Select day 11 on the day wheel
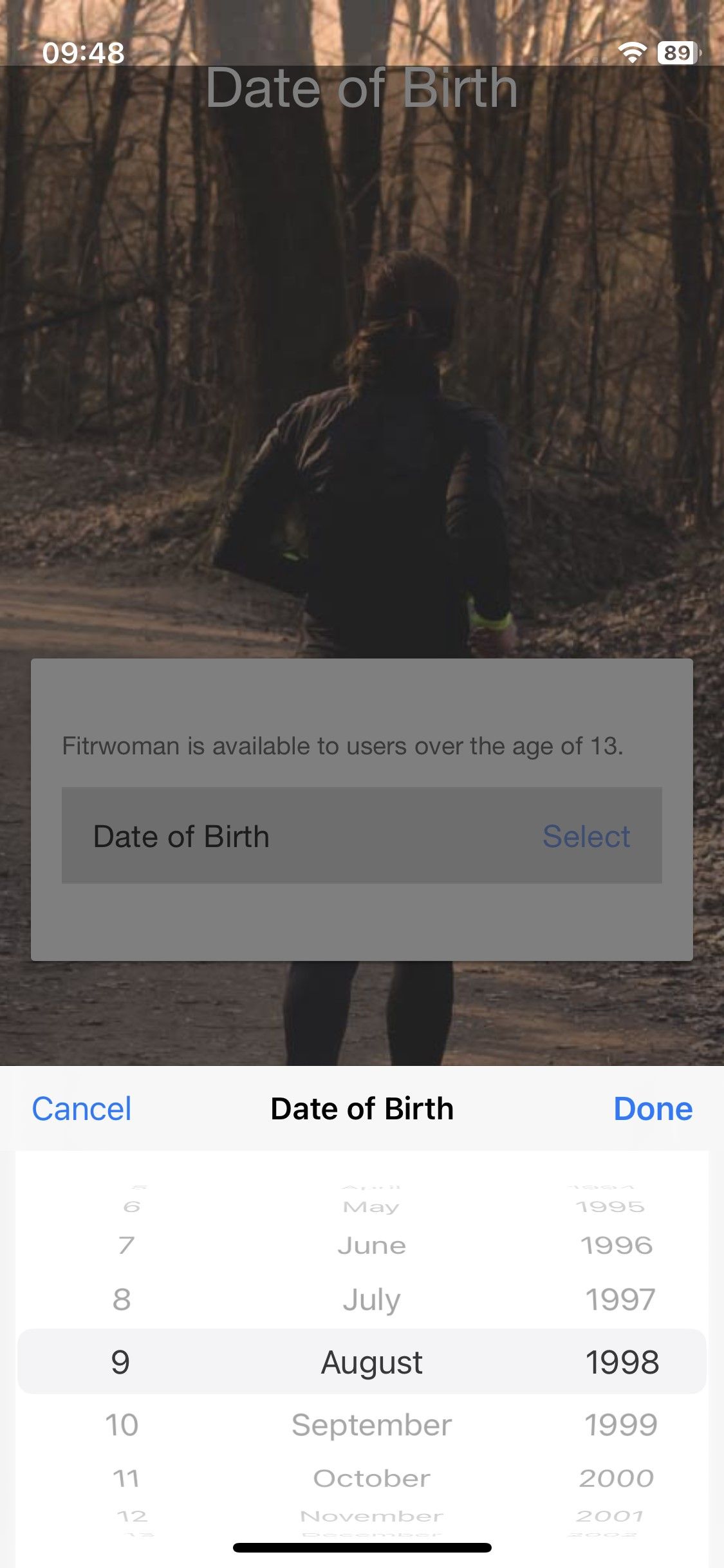The image size is (724, 1568). (x=126, y=1478)
